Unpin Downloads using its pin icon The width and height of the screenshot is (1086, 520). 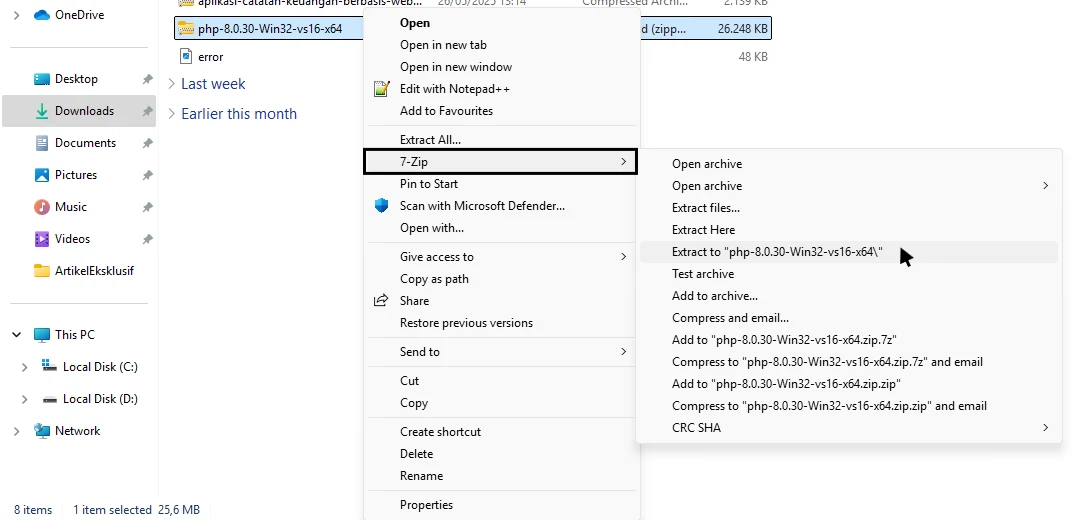147,111
